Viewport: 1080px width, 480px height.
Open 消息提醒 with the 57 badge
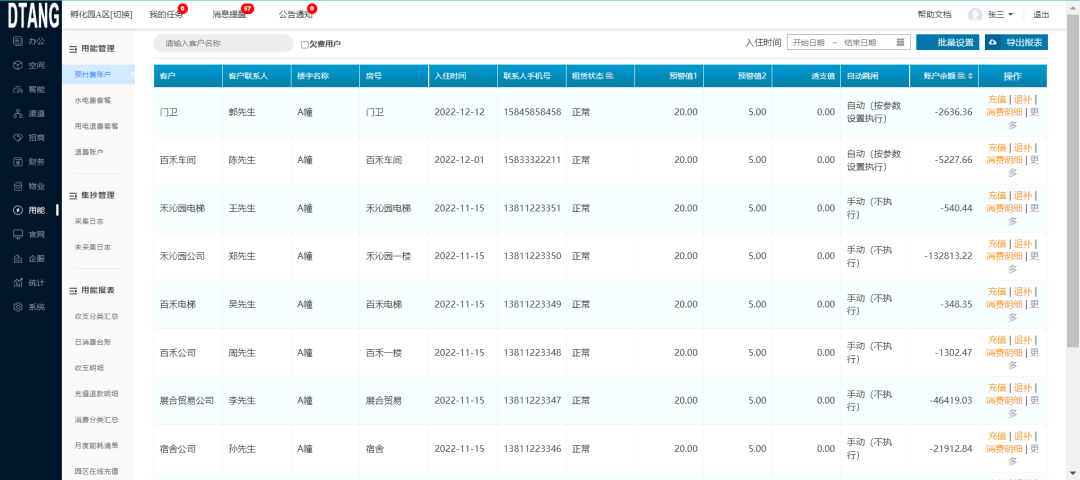tap(229, 14)
